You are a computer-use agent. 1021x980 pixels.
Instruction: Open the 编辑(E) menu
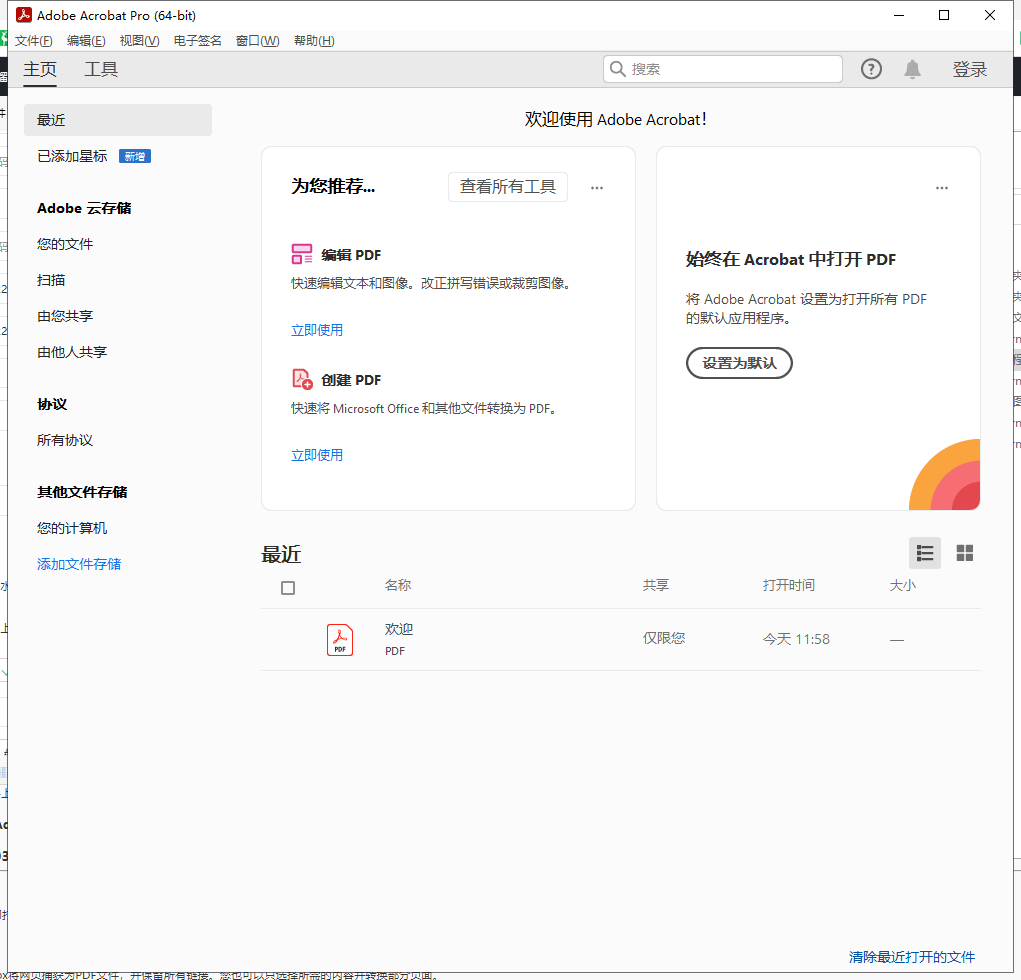(x=86, y=41)
